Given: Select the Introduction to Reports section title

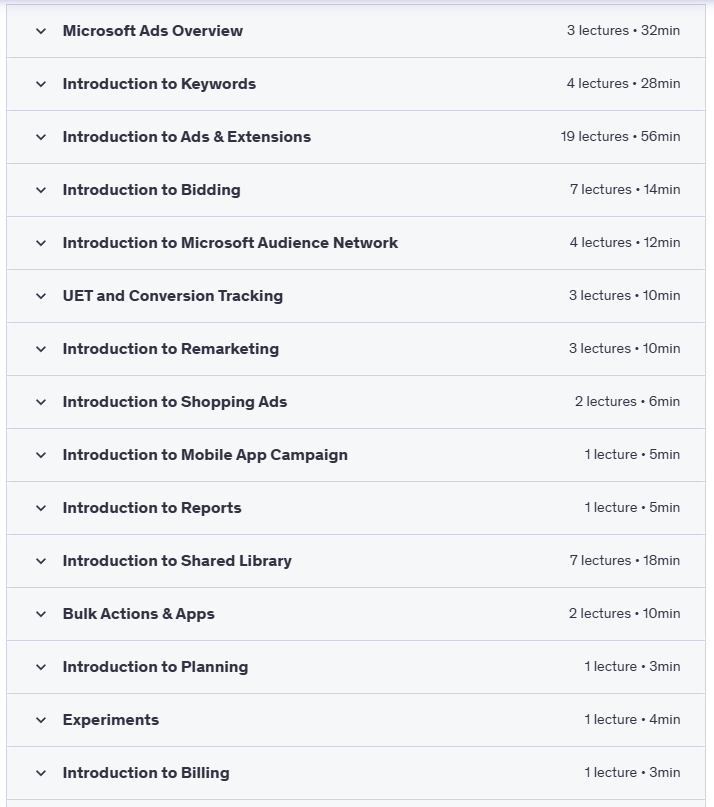Looking at the screenshot, I should 152,508.
